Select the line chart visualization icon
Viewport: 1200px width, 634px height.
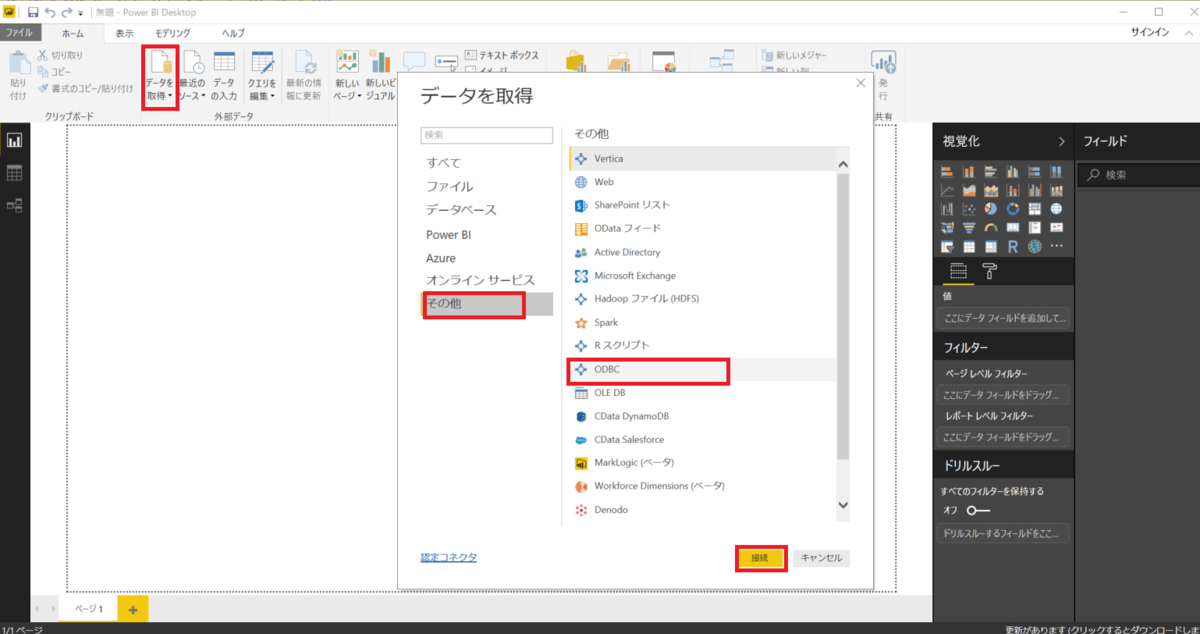tap(947, 190)
